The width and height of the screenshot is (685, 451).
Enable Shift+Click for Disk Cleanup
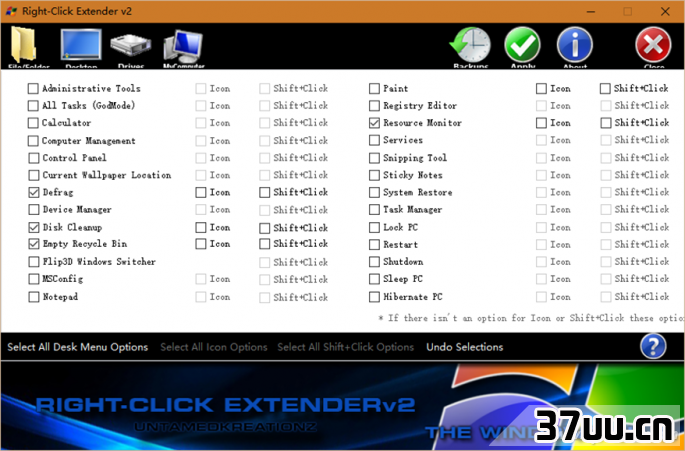[x=264, y=228]
